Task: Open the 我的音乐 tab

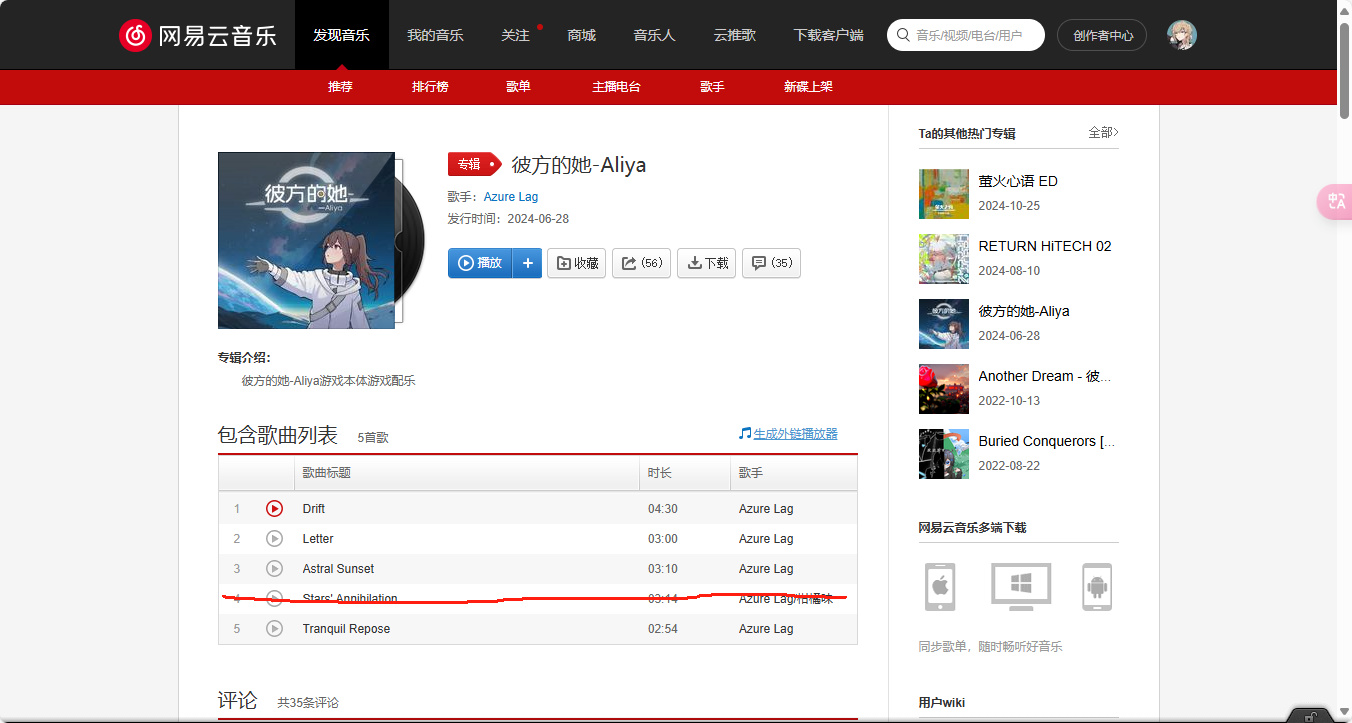Action: [x=435, y=35]
